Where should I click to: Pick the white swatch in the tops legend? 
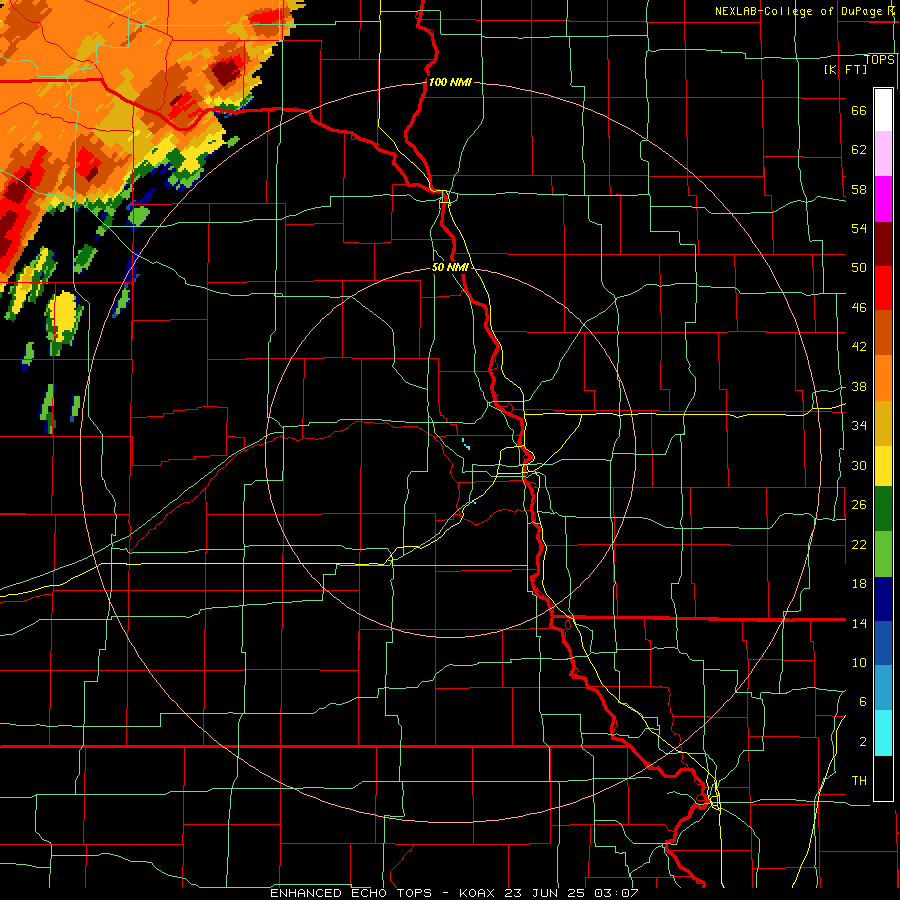883,110
